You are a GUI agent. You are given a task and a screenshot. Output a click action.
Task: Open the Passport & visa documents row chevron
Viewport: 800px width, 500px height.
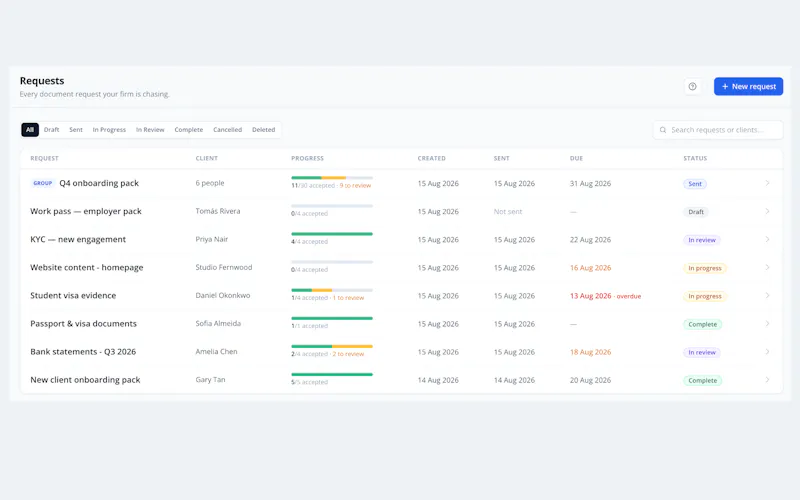click(x=767, y=323)
